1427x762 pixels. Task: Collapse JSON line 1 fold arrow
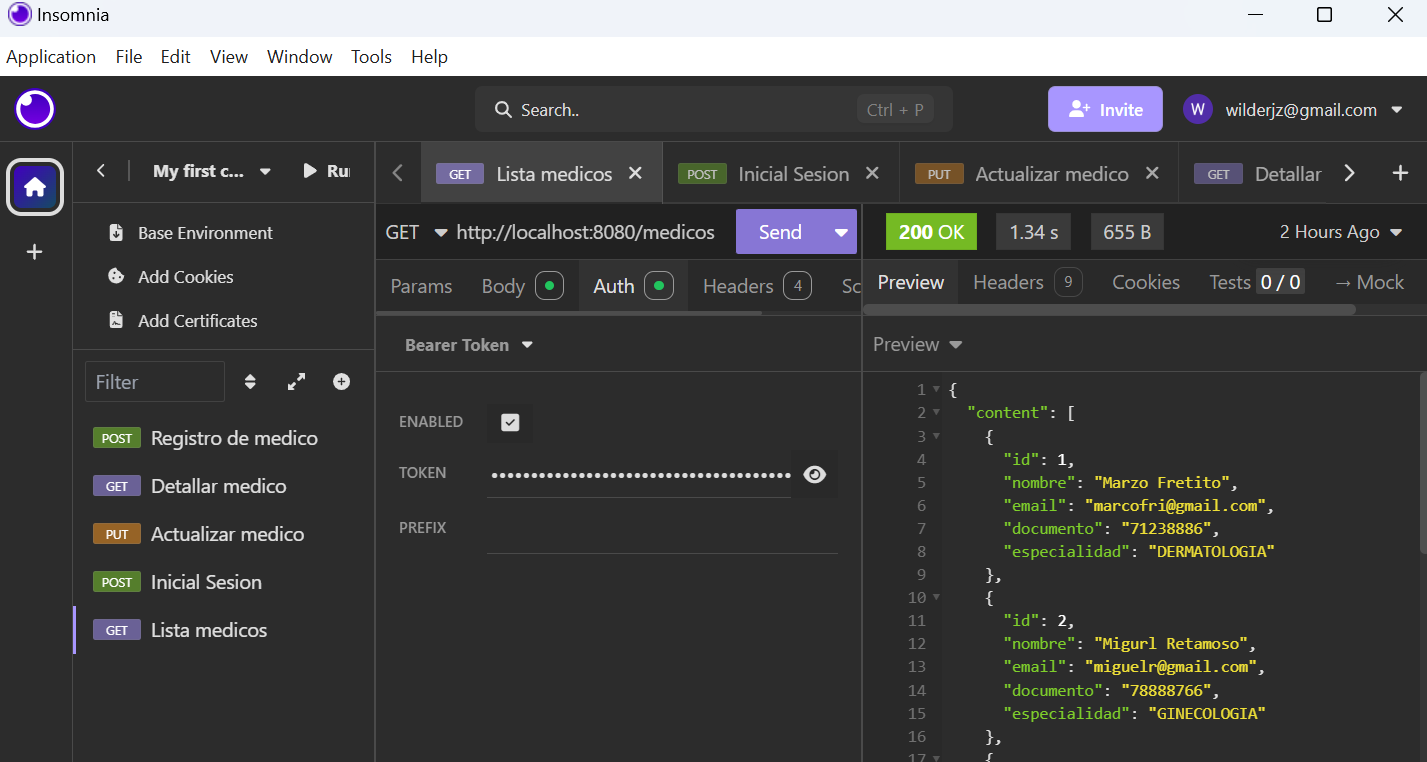tap(936, 389)
